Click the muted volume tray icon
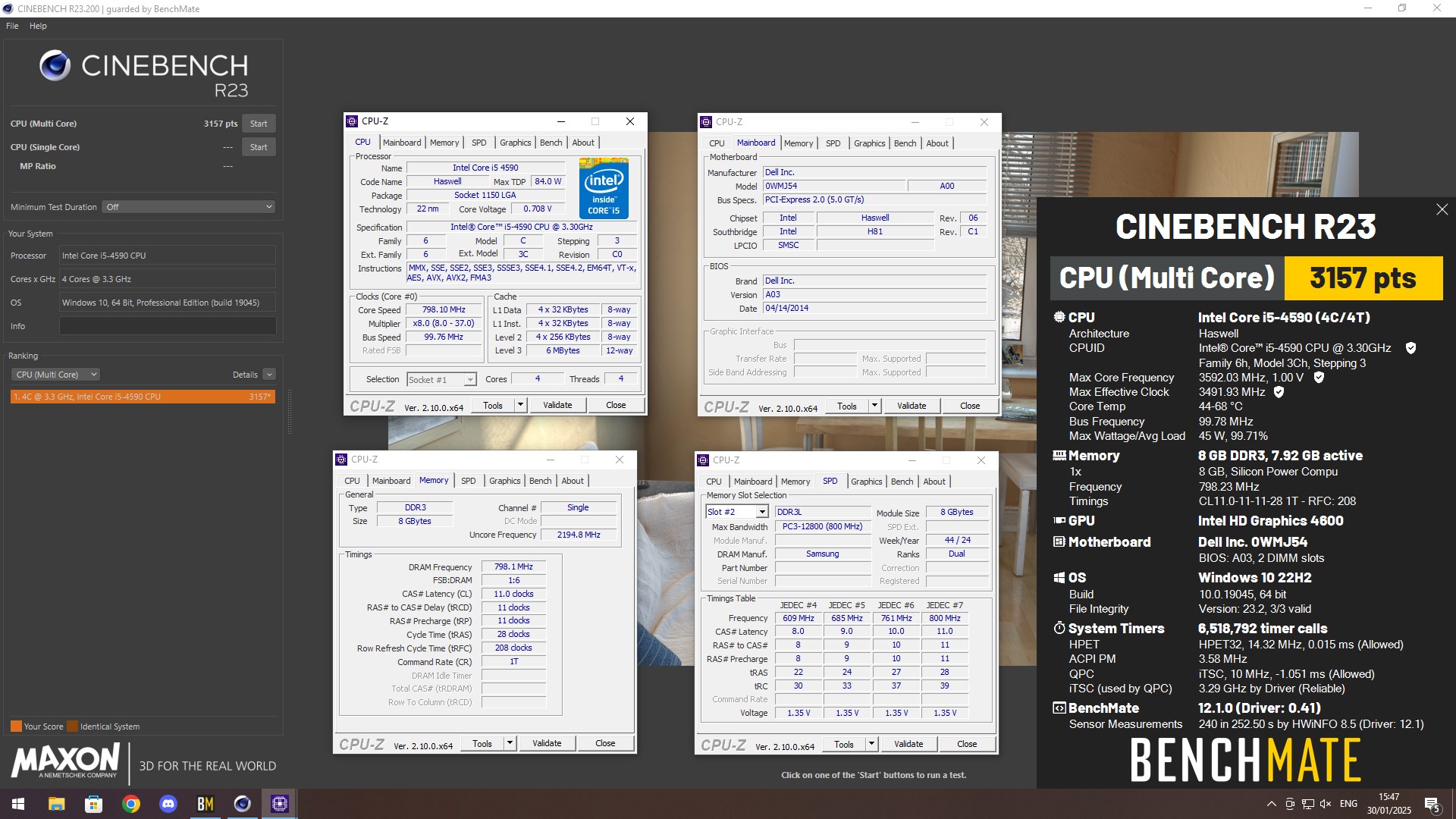The image size is (1456, 819). (1326, 804)
